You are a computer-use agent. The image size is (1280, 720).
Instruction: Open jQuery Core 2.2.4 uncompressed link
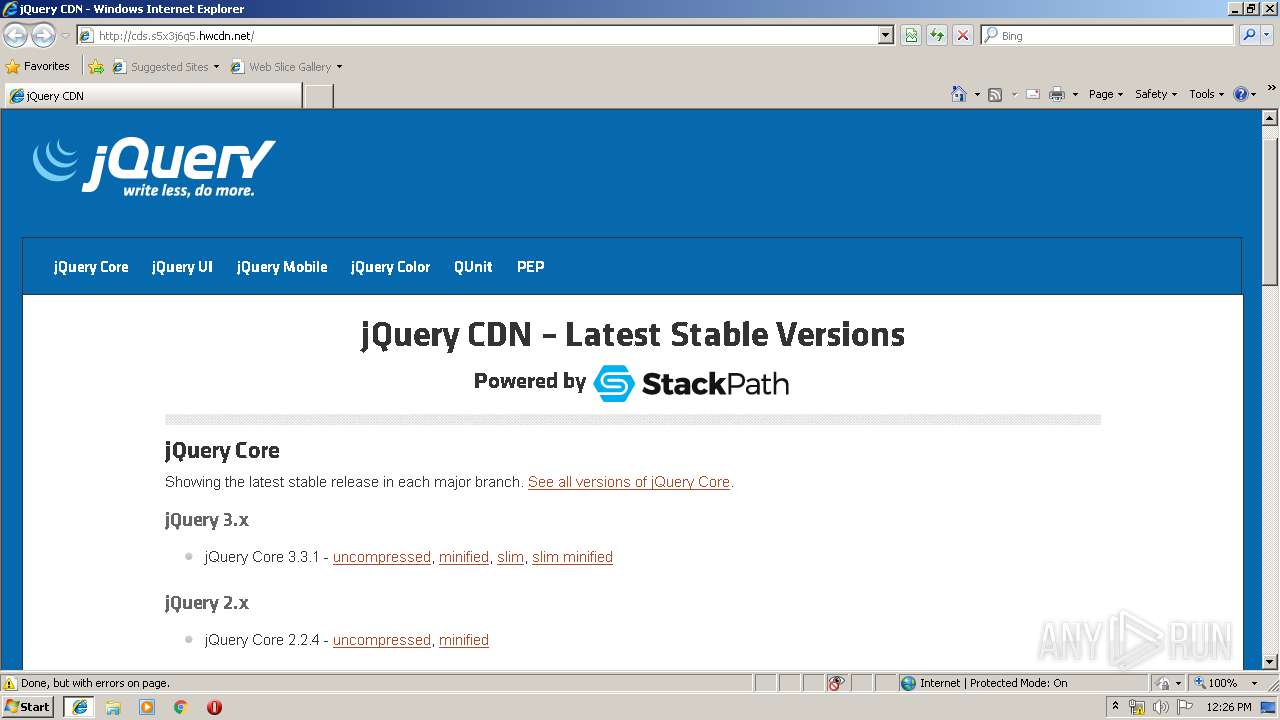click(x=382, y=640)
